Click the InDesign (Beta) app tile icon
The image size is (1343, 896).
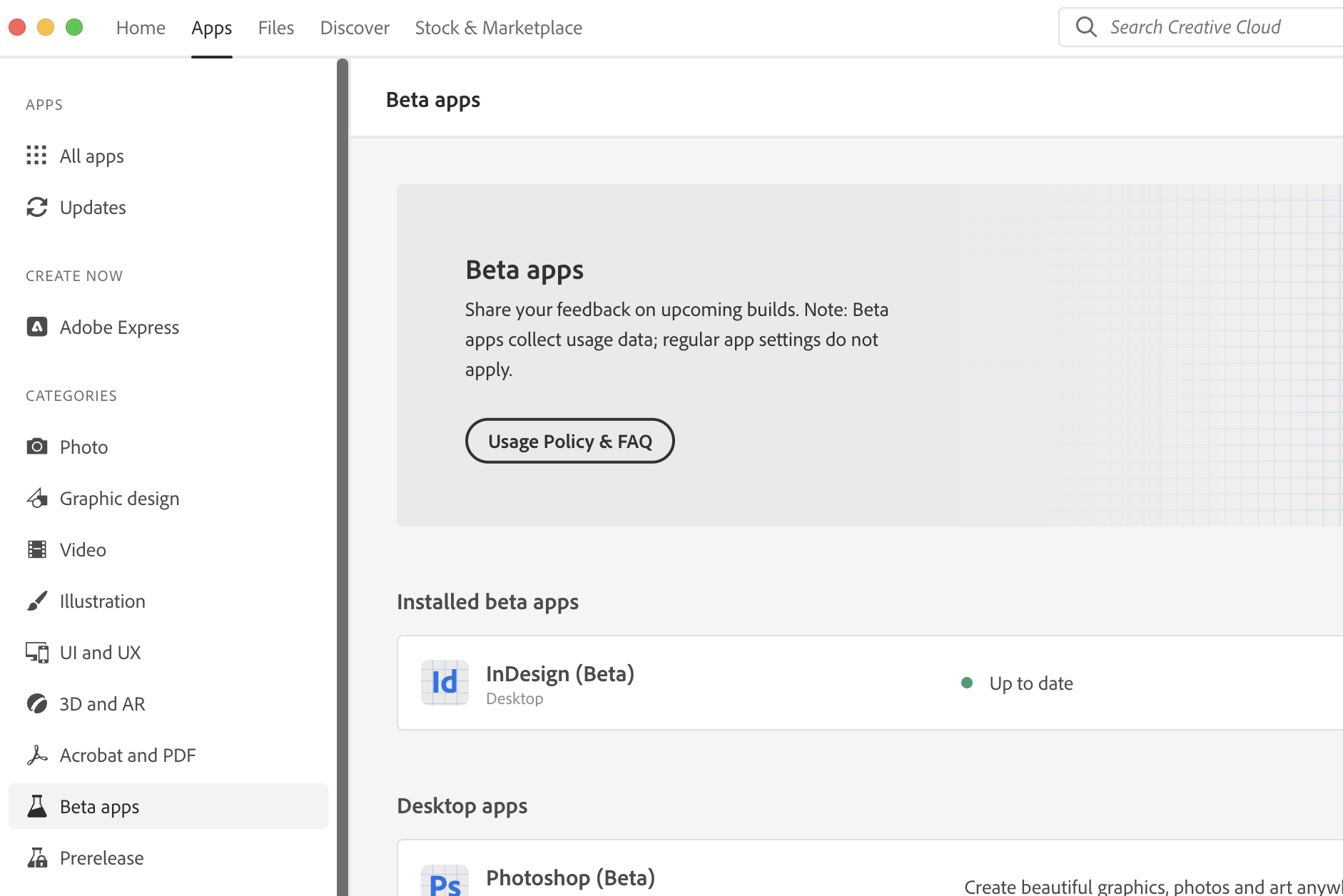[x=445, y=683]
